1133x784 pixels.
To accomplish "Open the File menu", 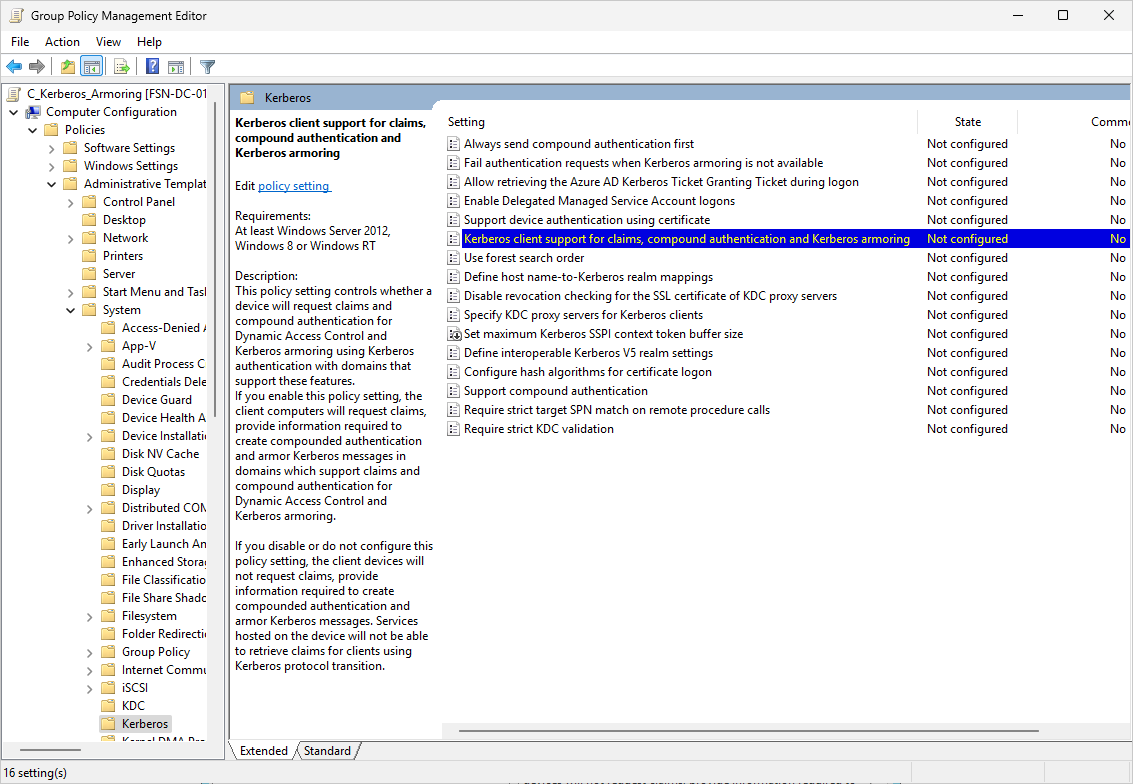I will coord(20,42).
